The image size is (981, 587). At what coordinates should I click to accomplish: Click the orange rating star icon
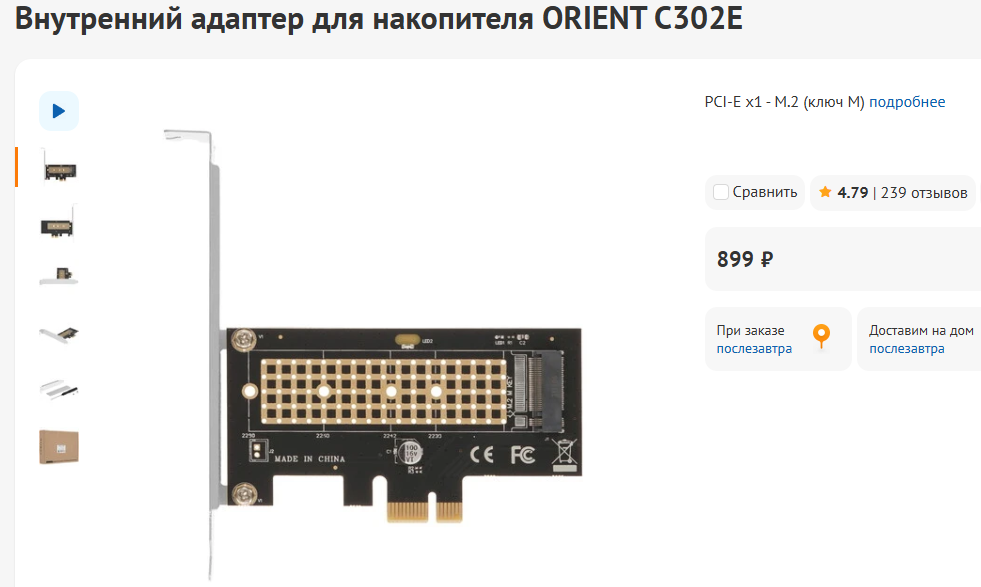(825, 191)
